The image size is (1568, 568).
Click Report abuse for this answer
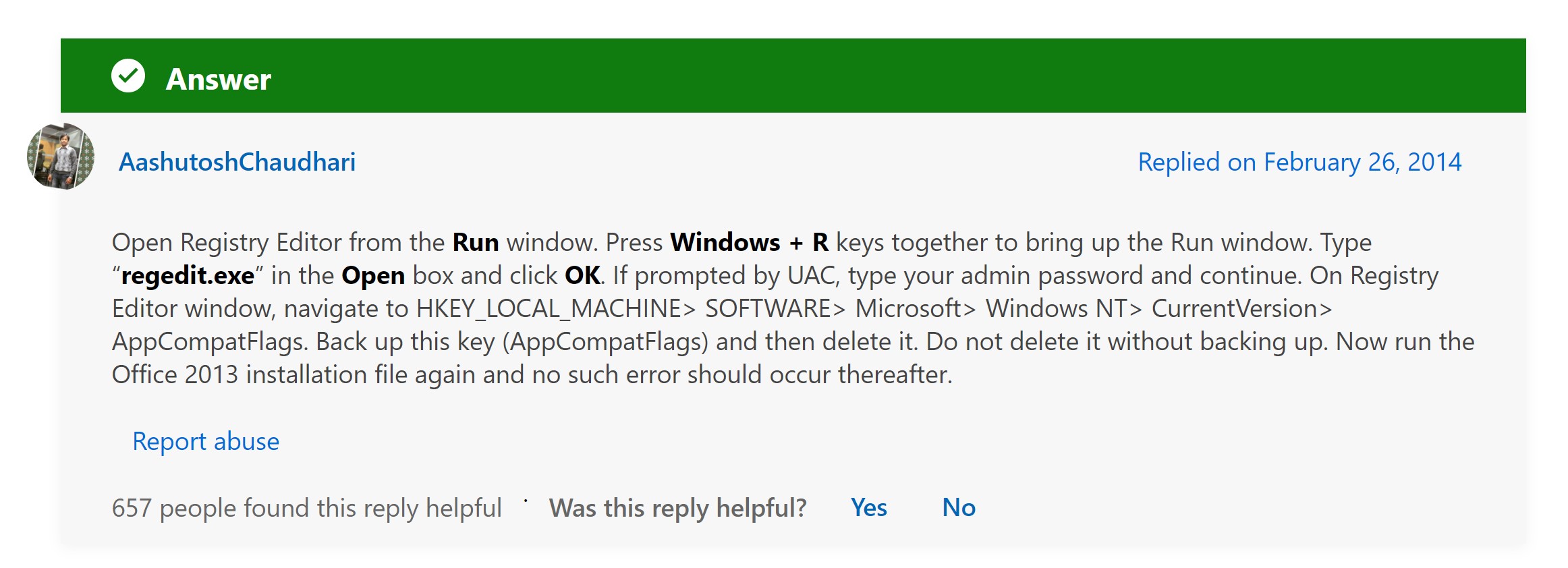tap(205, 442)
